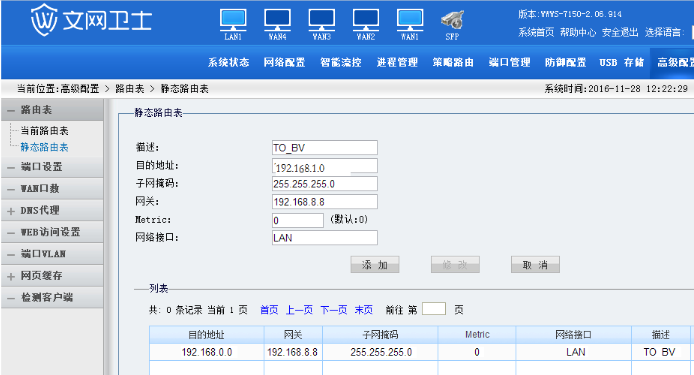
Task: Click the page number jump field
Action: (434, 309)
